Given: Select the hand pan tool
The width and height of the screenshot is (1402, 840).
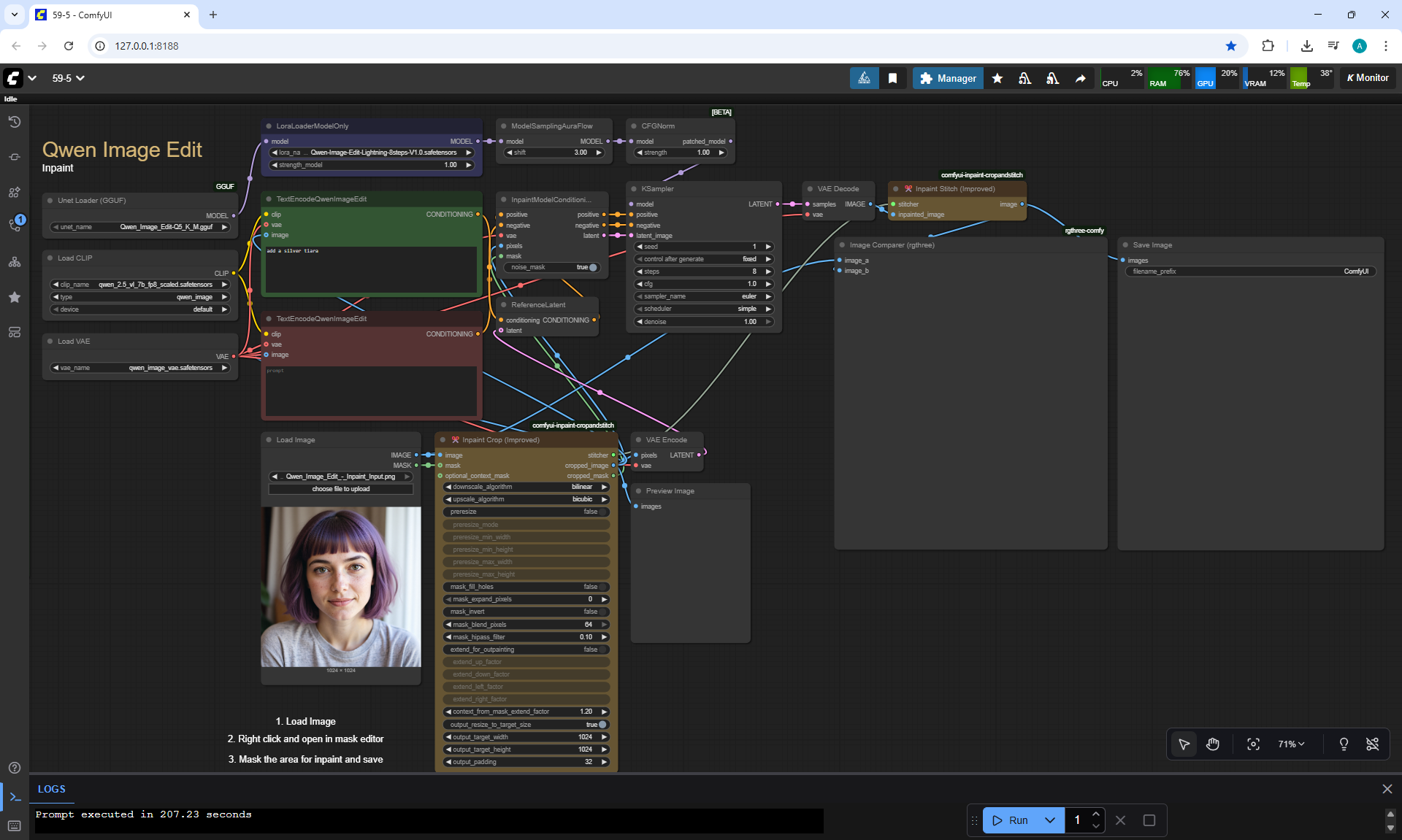Looking at the screenshot, I should pyautogui.click(x=1213, y=744).
